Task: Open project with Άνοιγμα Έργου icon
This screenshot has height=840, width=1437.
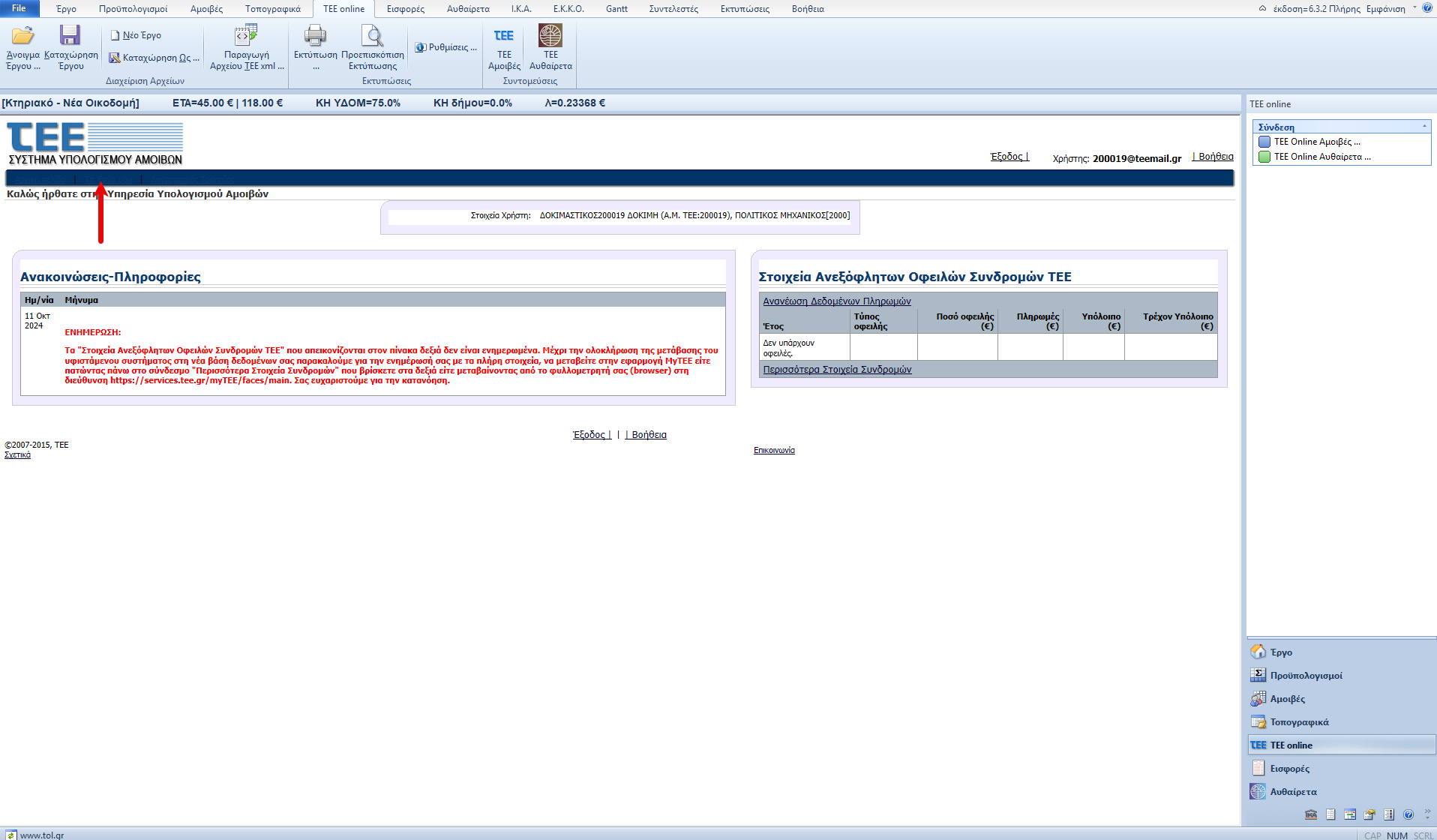Action: tap(22, 36)
